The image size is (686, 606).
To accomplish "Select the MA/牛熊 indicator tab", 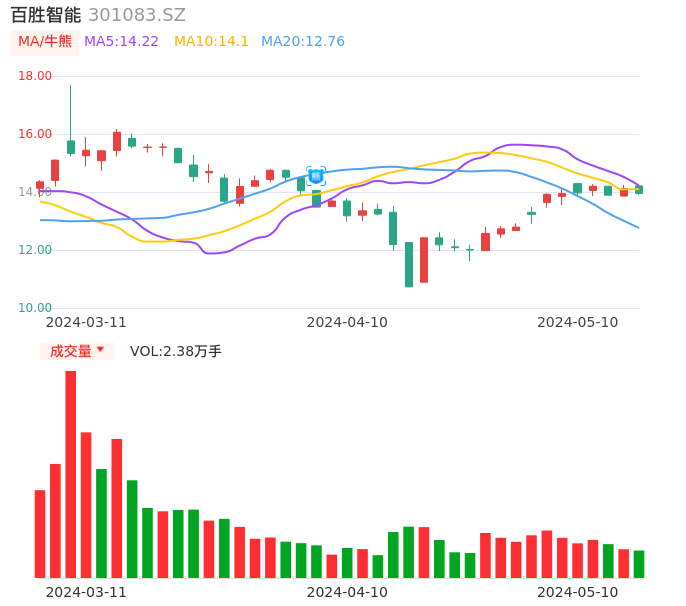I will [45, 42].
